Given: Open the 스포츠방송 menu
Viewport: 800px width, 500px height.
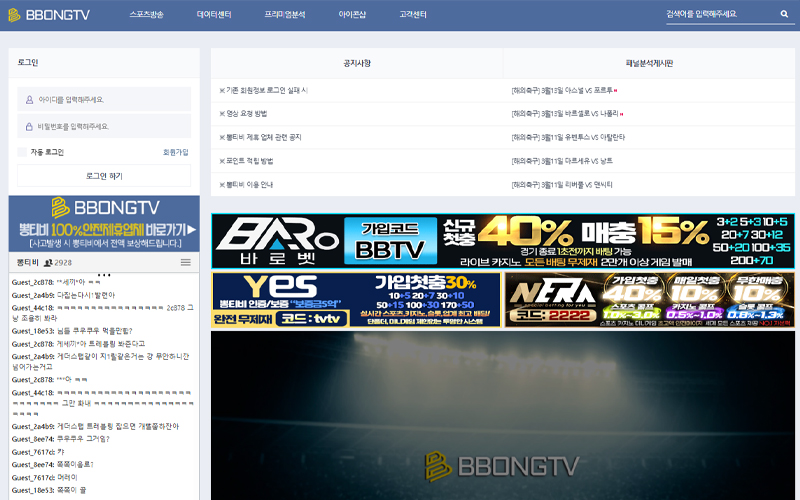Looking at the screenshot, I should pos(146,14).
